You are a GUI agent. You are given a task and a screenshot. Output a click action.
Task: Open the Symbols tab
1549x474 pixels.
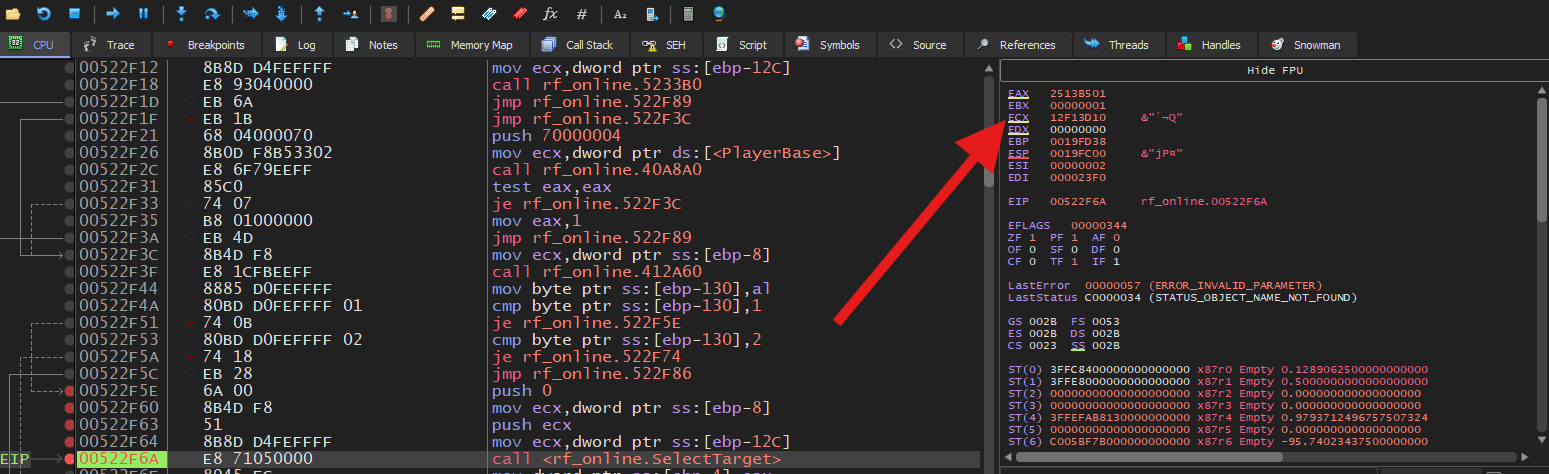click(x=829, y=45)
